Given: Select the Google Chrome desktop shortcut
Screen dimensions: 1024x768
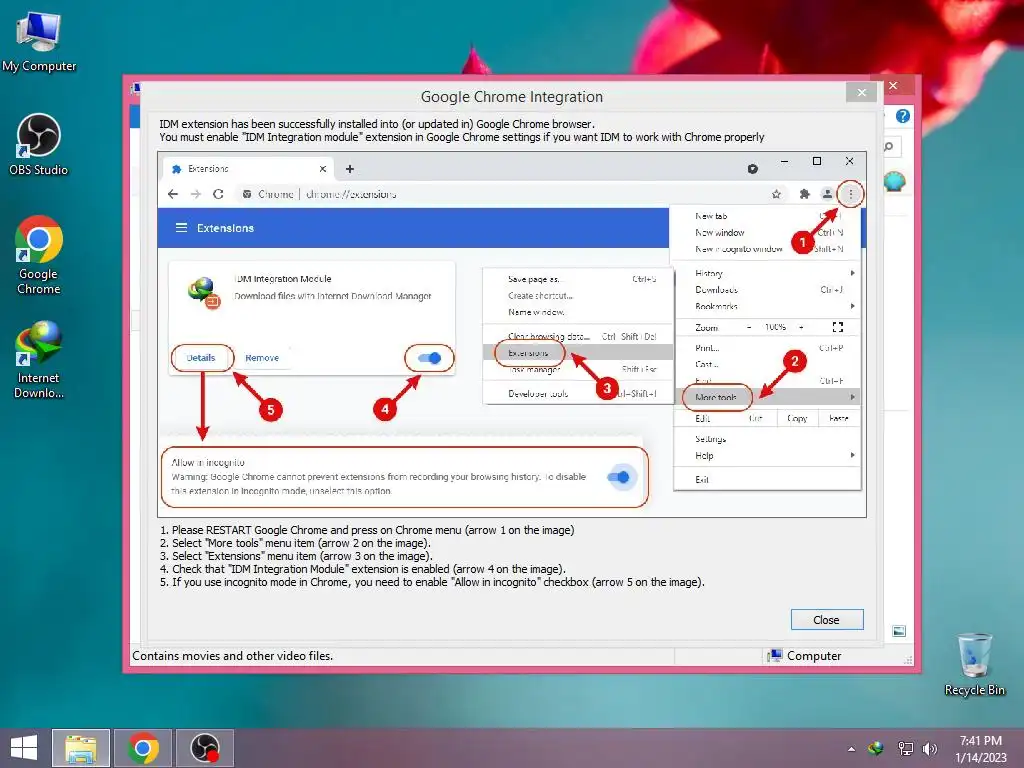Looking at the screenshot, I should click(39, 255).
